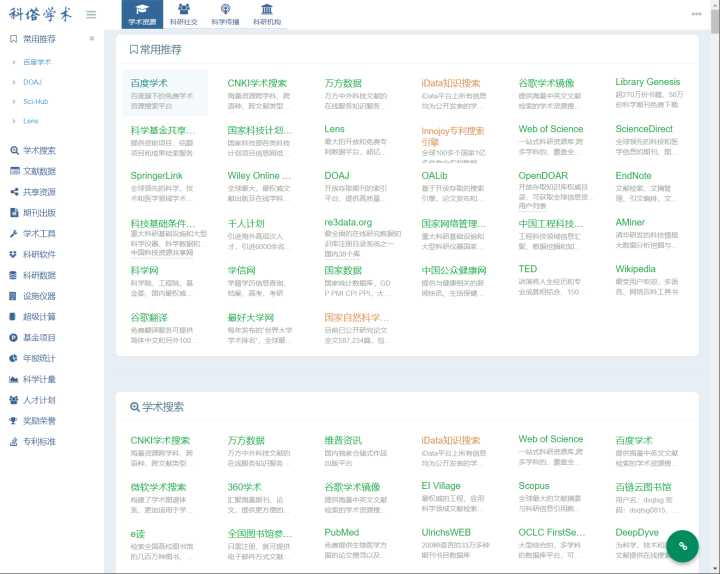Open the e读 card

click(x=165, y=545)
